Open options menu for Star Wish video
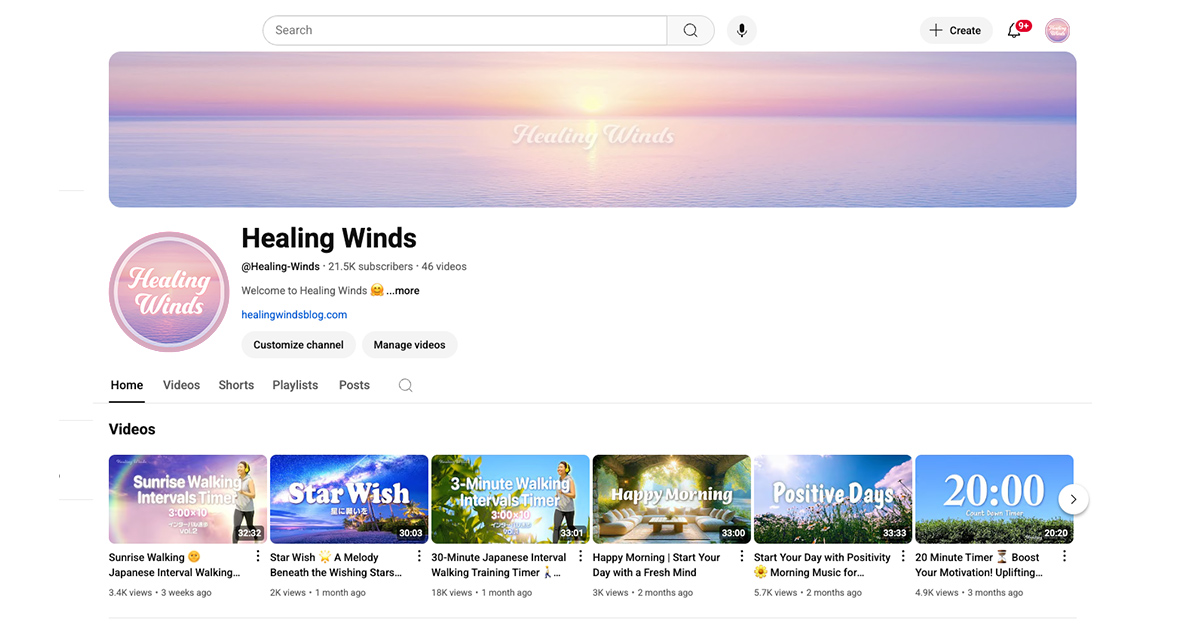The width and height of the screenshot is (1200, 630). tap(419, 557)
